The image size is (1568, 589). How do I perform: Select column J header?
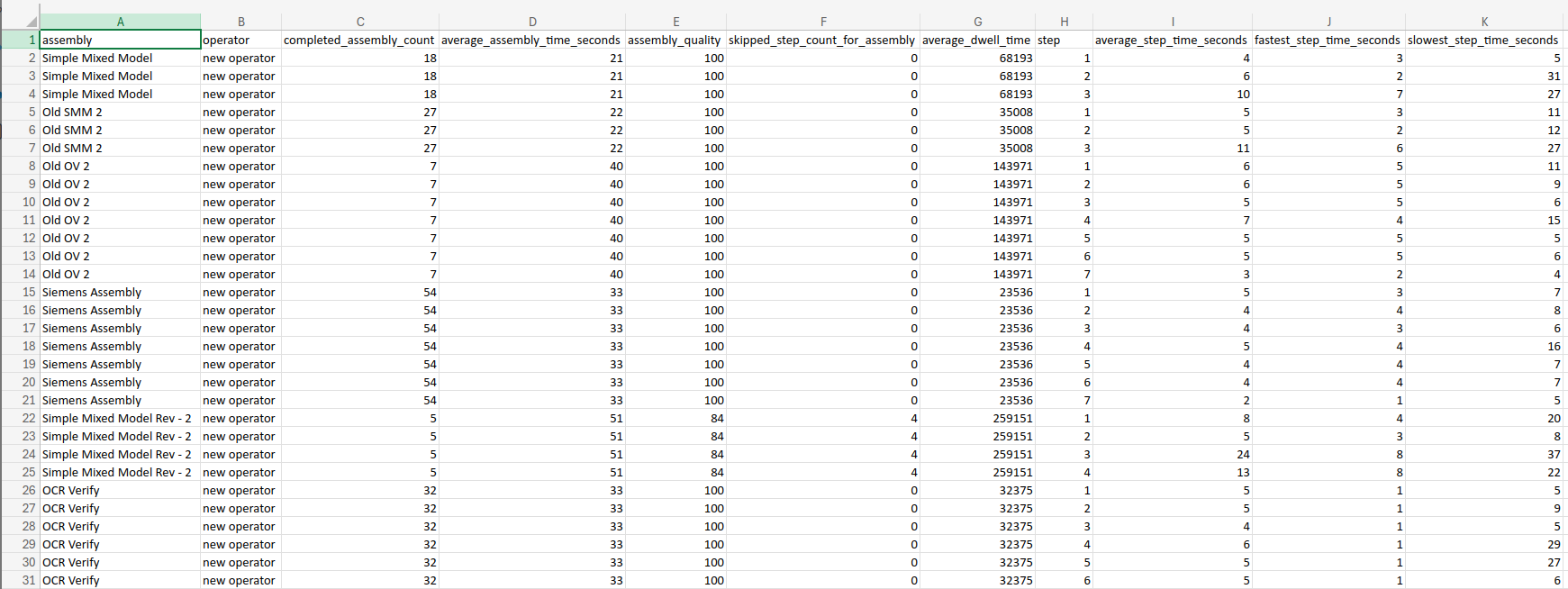[1328, 22]
